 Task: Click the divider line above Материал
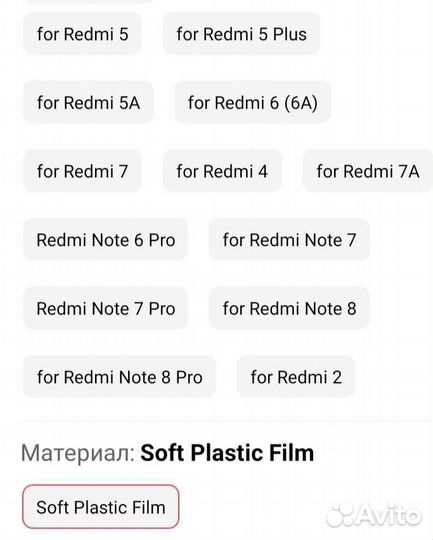click(x=226, y=421)
